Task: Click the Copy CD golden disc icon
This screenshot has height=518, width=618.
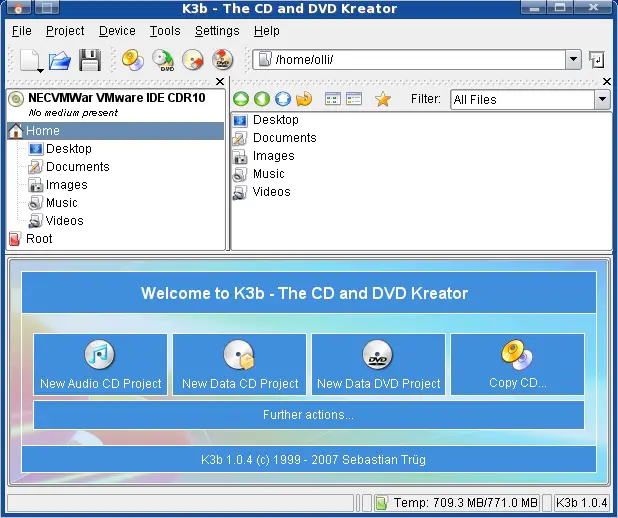Action: coord(517,354)
